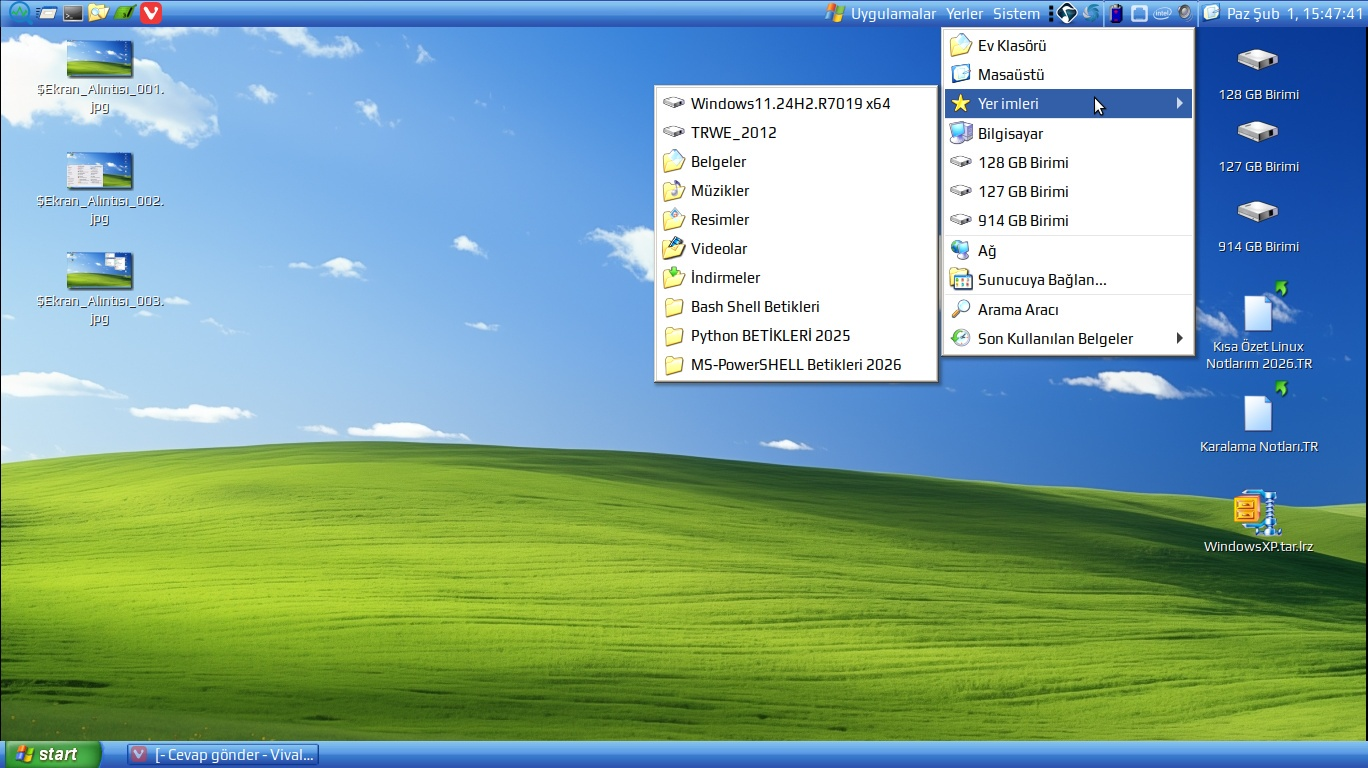Switch to the Cevap gönder Vivaldi taskbar window
The height and width of the screenshot is (768, 1368).
(223, 754)
